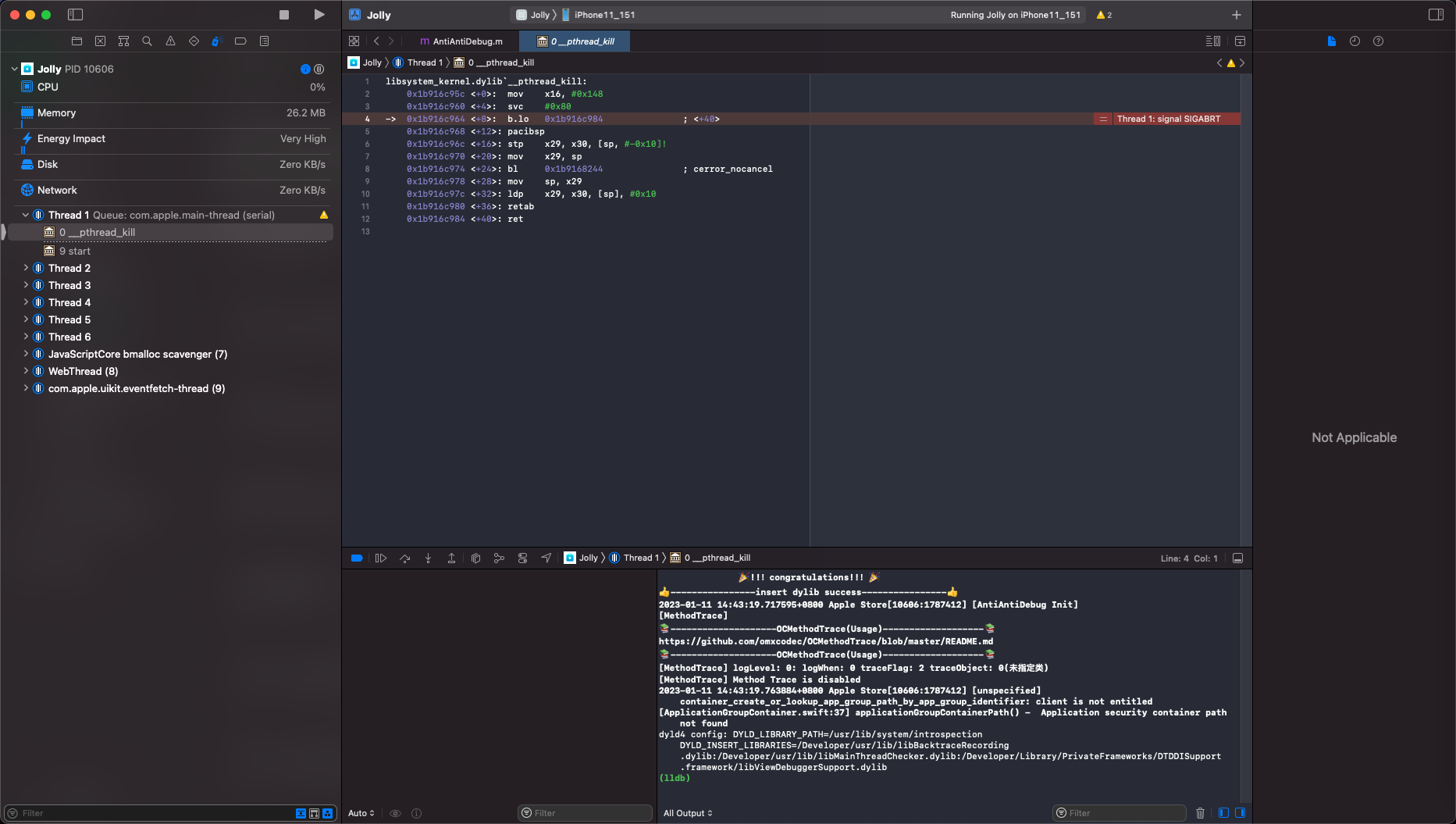Image resolution: width=1456 pixels, height=824 pixels.
Task: Expand Thread 4
Action: [26, 302]
